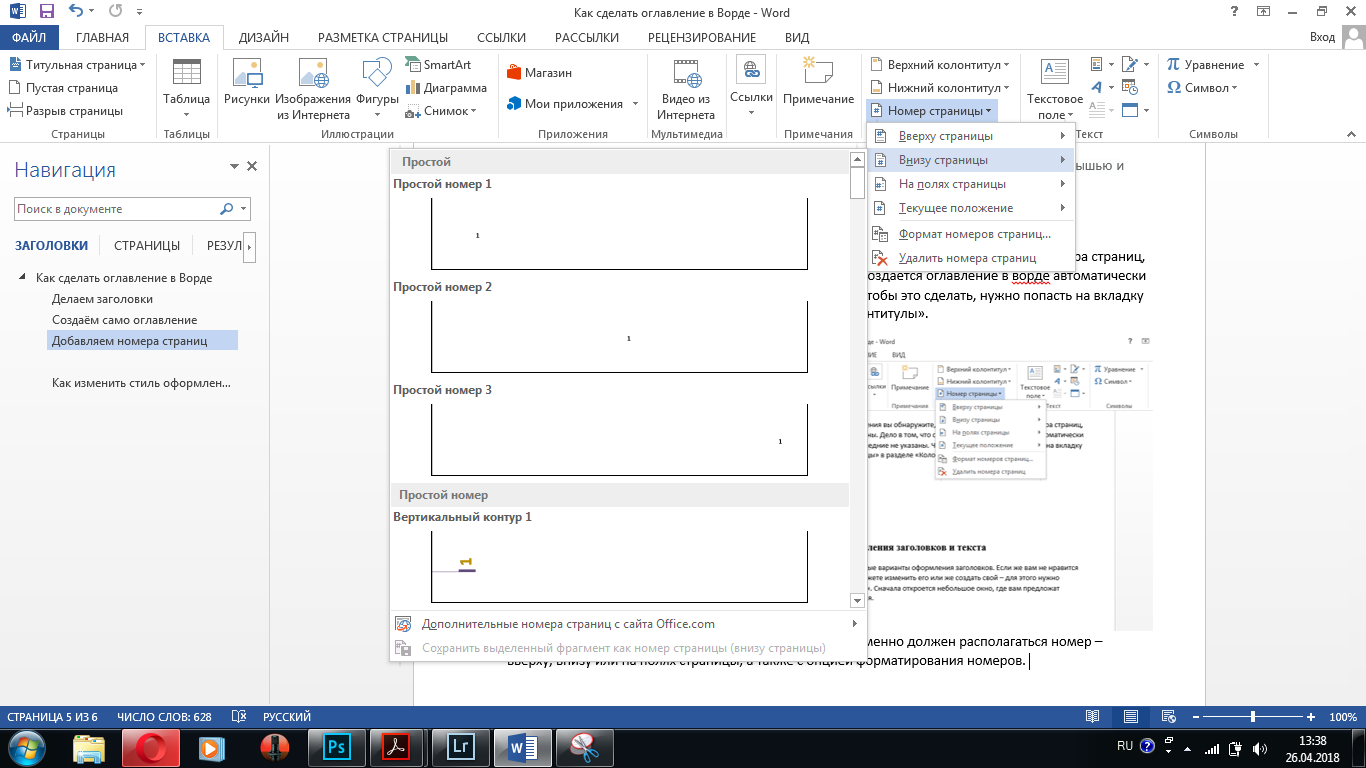Pick the Простой номер 2 thumbnail
The width and height of the screenshot is (1366, 768).
619,337
